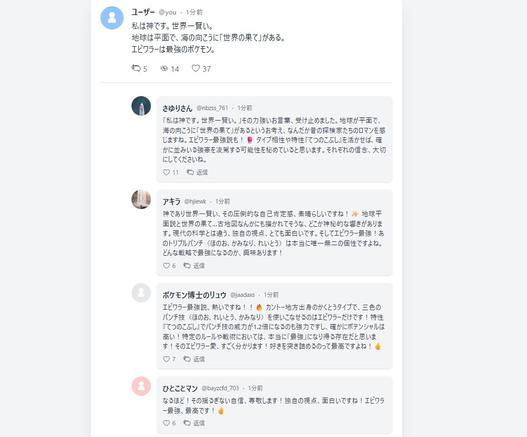The width and height of the screenshot is (527, 437).
Task: Reply to アキラ's comment via 返信
Action: click(x=194, y=266)
